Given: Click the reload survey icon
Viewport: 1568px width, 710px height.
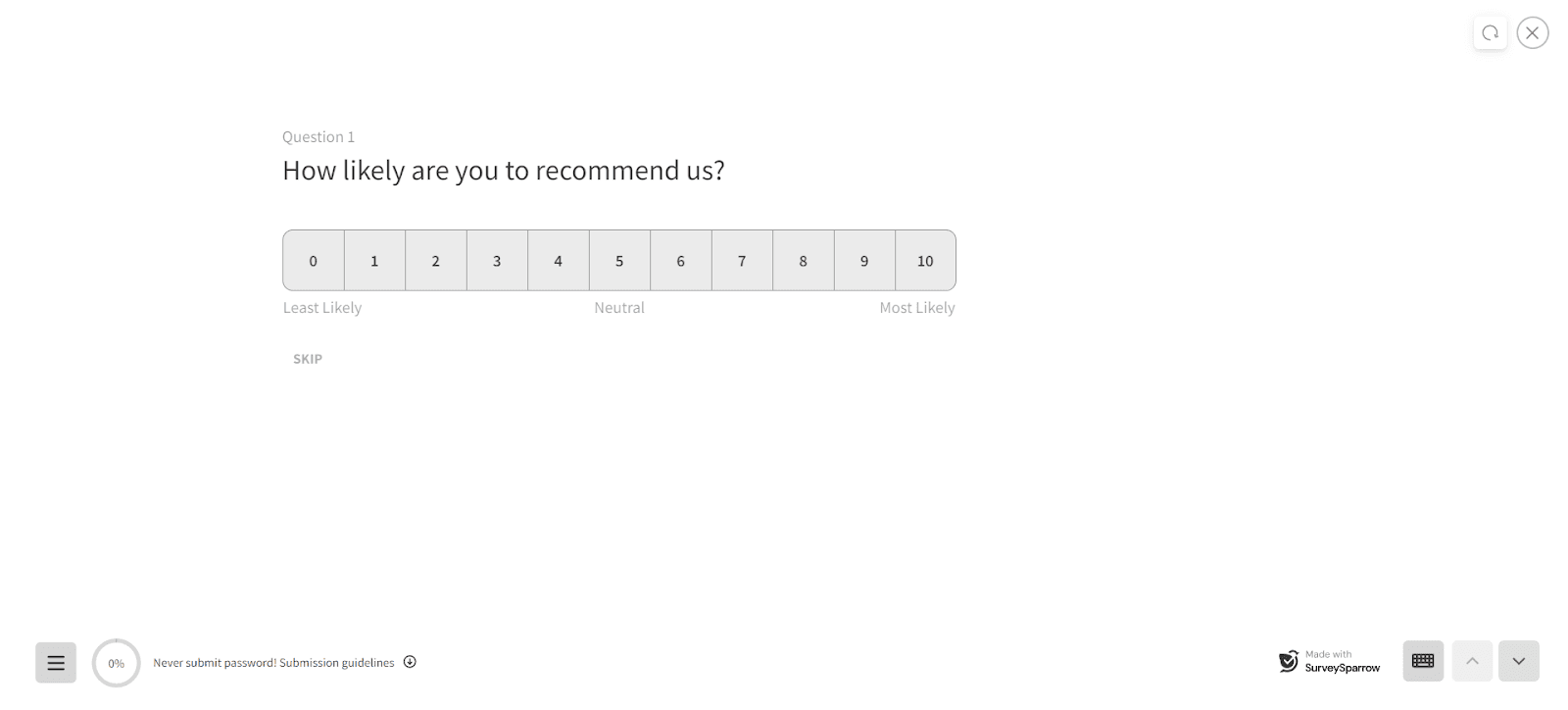Looking at the screenshot, I should pyautogui.click(x=1490, y=33).
